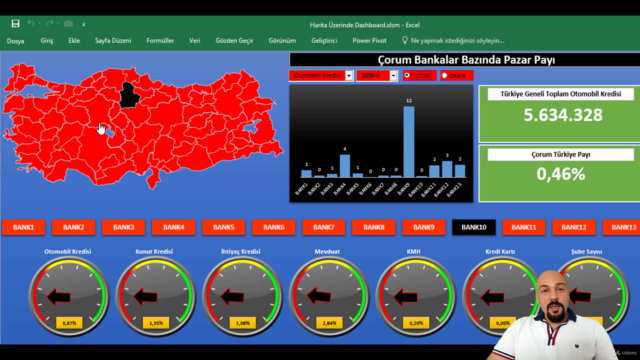The width and height of the screenshot is (640, 360).
Task: Open the Veri ribbon tab
Action: pyautogui.click(x=195, y=41)
